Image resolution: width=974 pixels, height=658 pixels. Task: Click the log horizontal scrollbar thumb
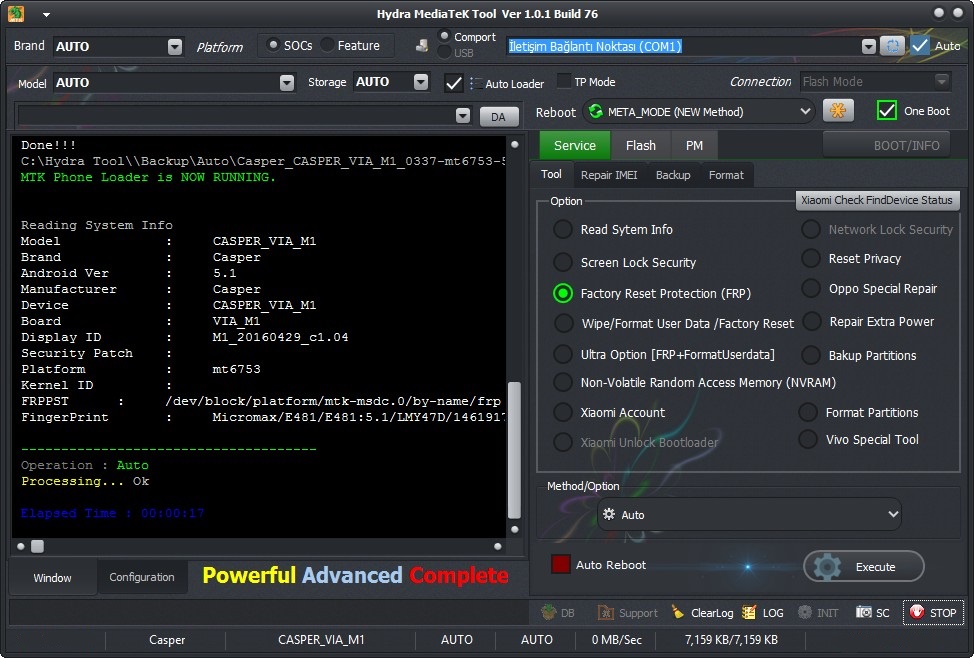[38, 546]
